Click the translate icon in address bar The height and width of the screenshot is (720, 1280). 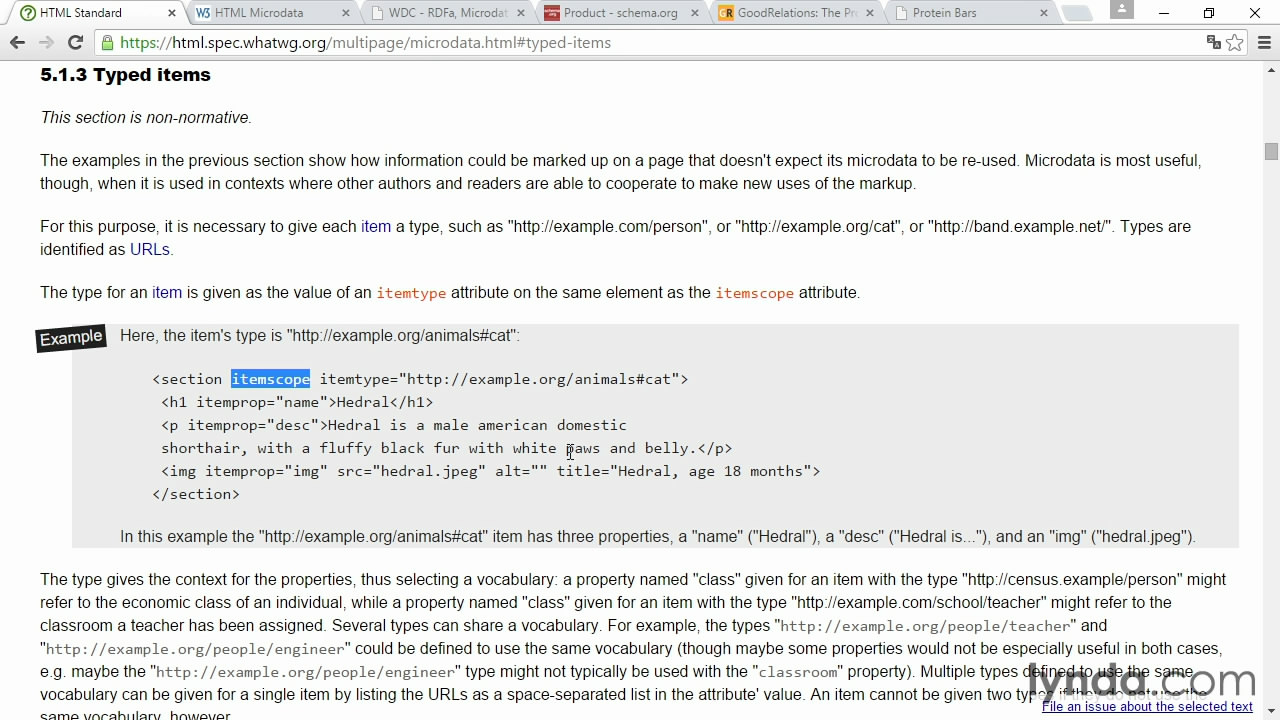[x=1213, y=43]
